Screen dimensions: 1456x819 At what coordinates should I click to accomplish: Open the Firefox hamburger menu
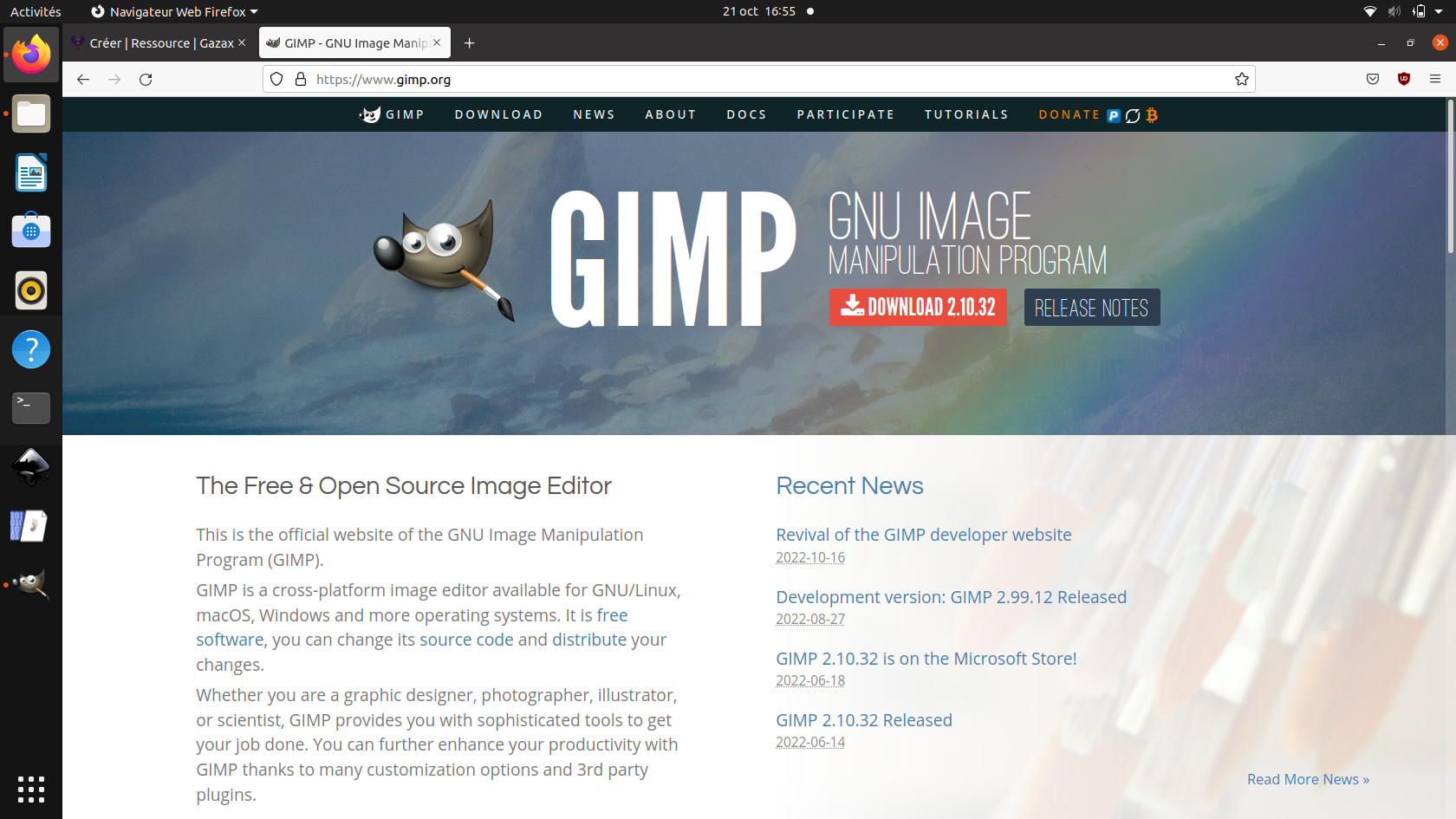point(1435,80)
